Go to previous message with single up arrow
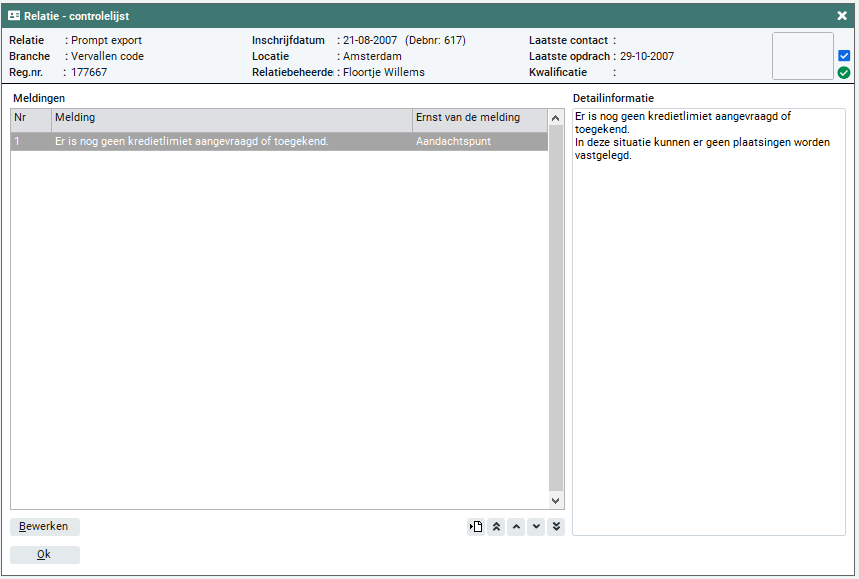859x579 pixels. click(x=516, y=527)
